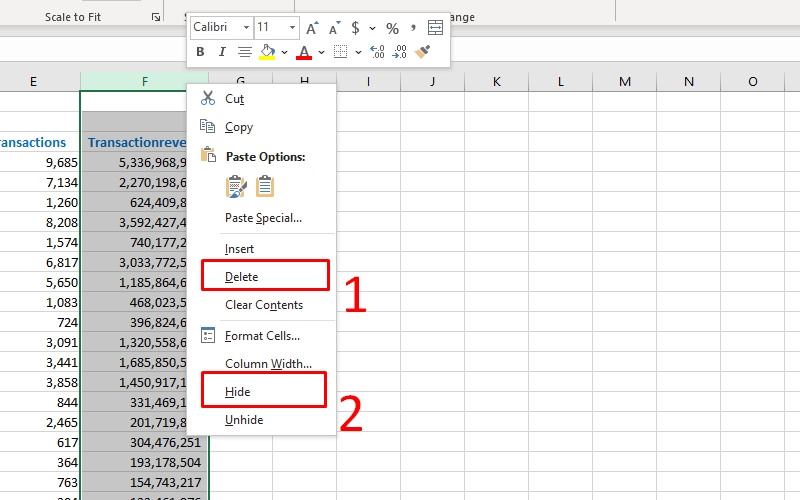Open Accounting Format dropdown arrow
Image resolution: width=800 pixels, height=500 pixels.
[372, 28]
